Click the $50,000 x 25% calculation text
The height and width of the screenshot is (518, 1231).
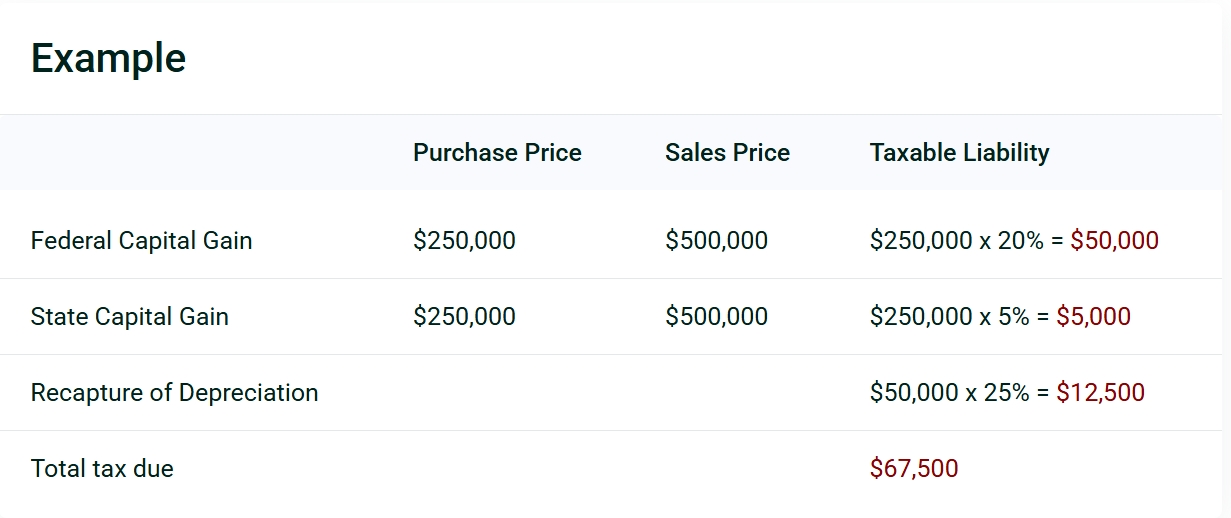click(948, 393)
